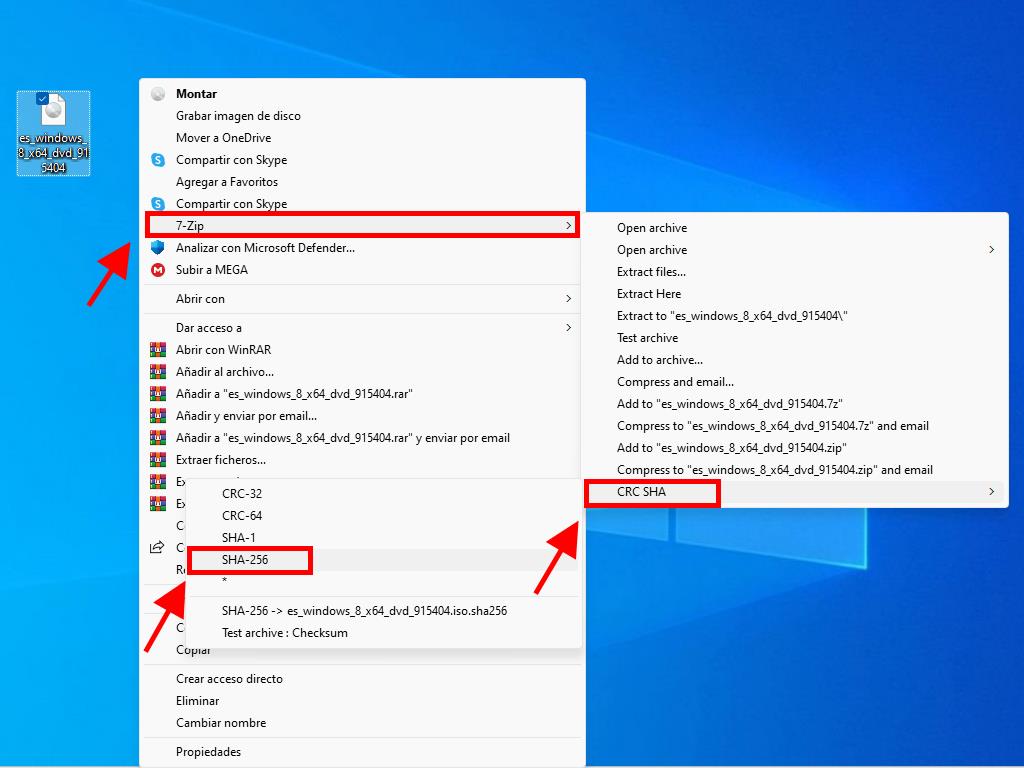Open Propiedades of the file
The image size is (1024, 768).
(208, 752)
